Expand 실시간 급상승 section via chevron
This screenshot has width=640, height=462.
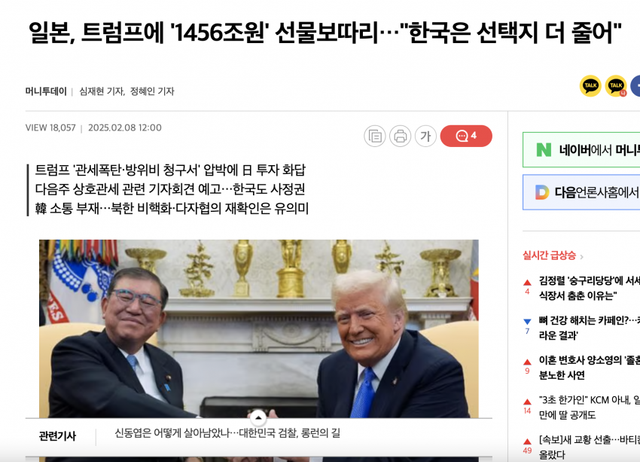[x=582, y=257]
